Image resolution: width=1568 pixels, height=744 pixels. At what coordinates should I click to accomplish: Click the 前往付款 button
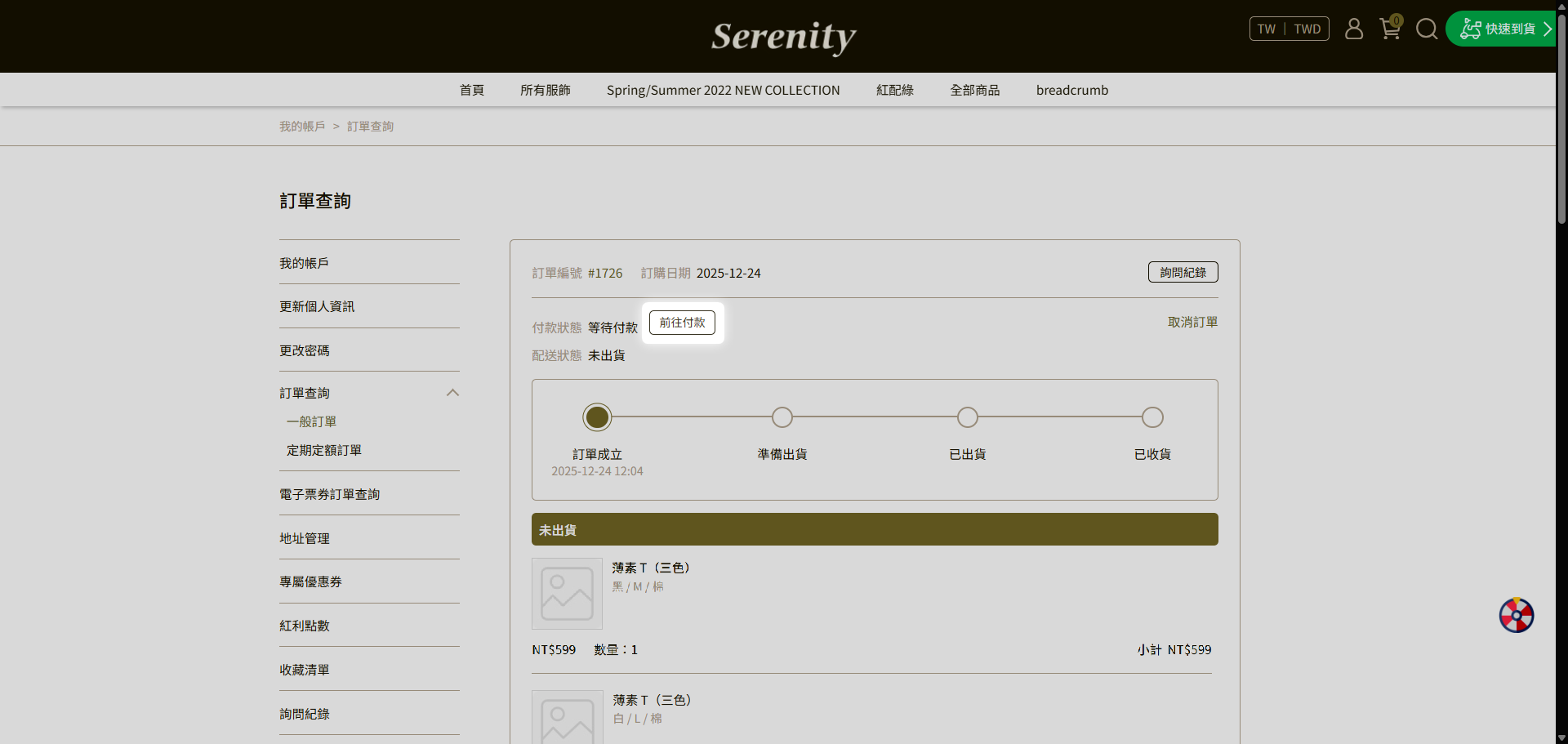[x=682, y=323]
